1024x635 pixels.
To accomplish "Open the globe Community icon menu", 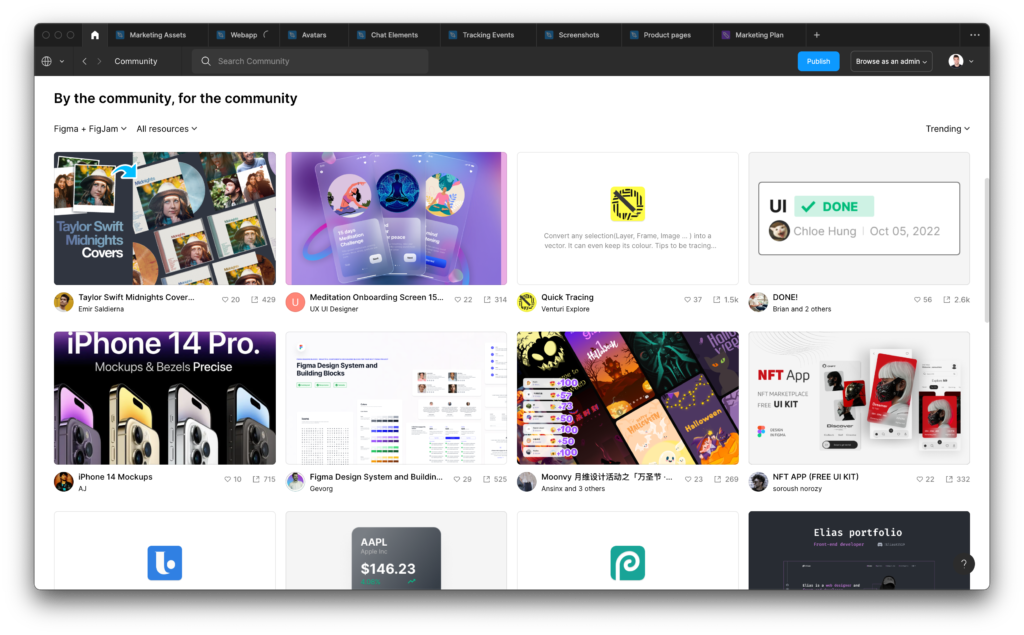I will click(46, 61).
